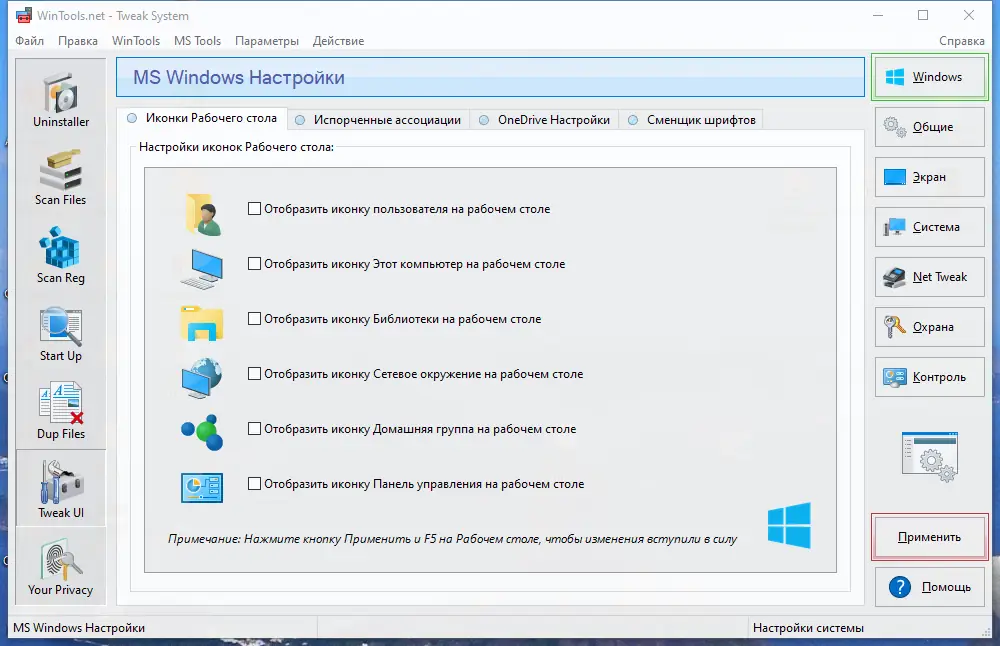Switch to OneDrive Настройки tab
Viewport: 1000px width, 646px height.
click(544, 120)
